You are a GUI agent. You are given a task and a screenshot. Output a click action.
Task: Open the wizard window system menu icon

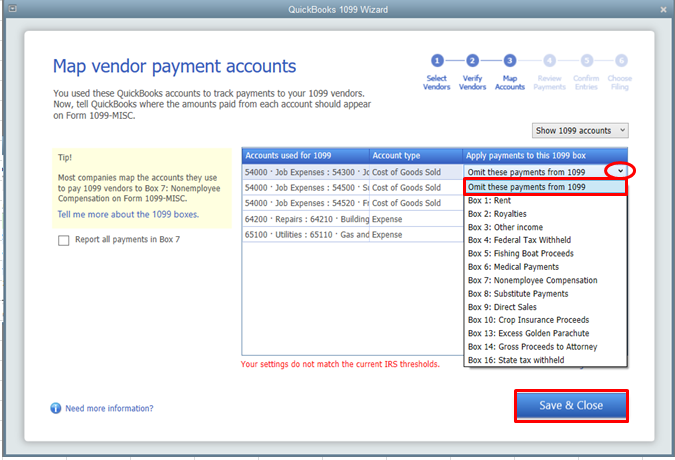click(12, 9)
